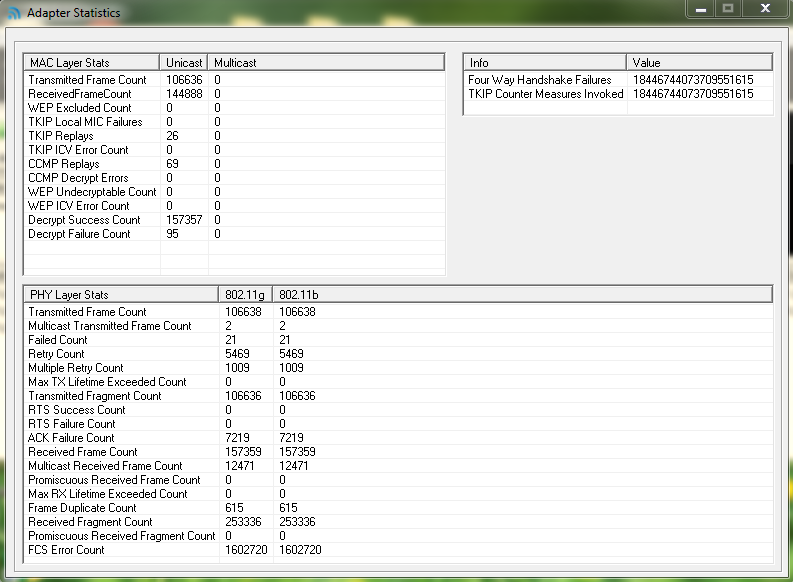Click the Adapter Statistics title bar icon
This screenshot has width=793, height=582.
pos(14,13)
